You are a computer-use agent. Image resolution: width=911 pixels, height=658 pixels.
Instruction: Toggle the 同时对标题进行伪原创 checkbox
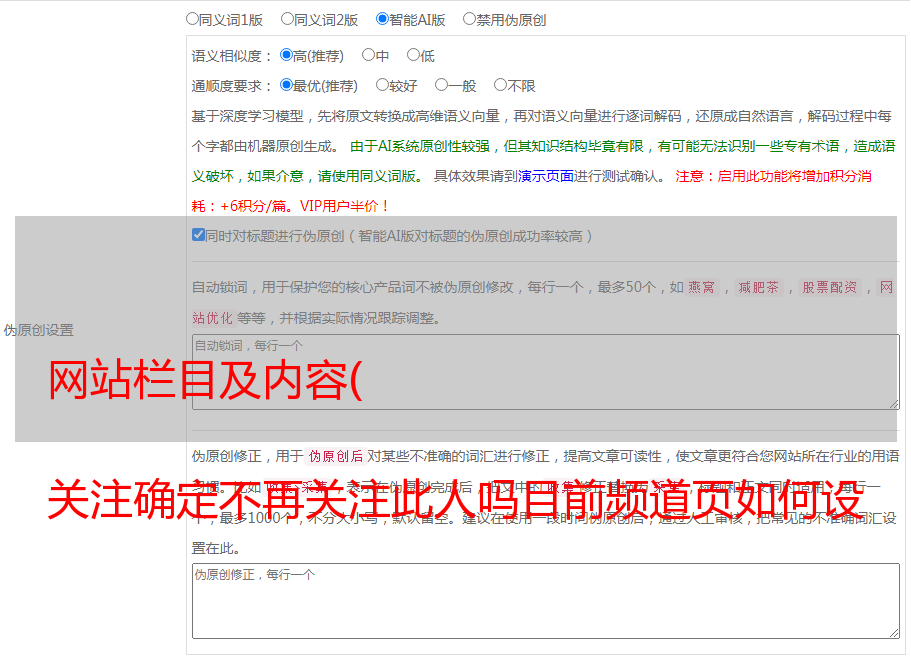tap(198, 236)
